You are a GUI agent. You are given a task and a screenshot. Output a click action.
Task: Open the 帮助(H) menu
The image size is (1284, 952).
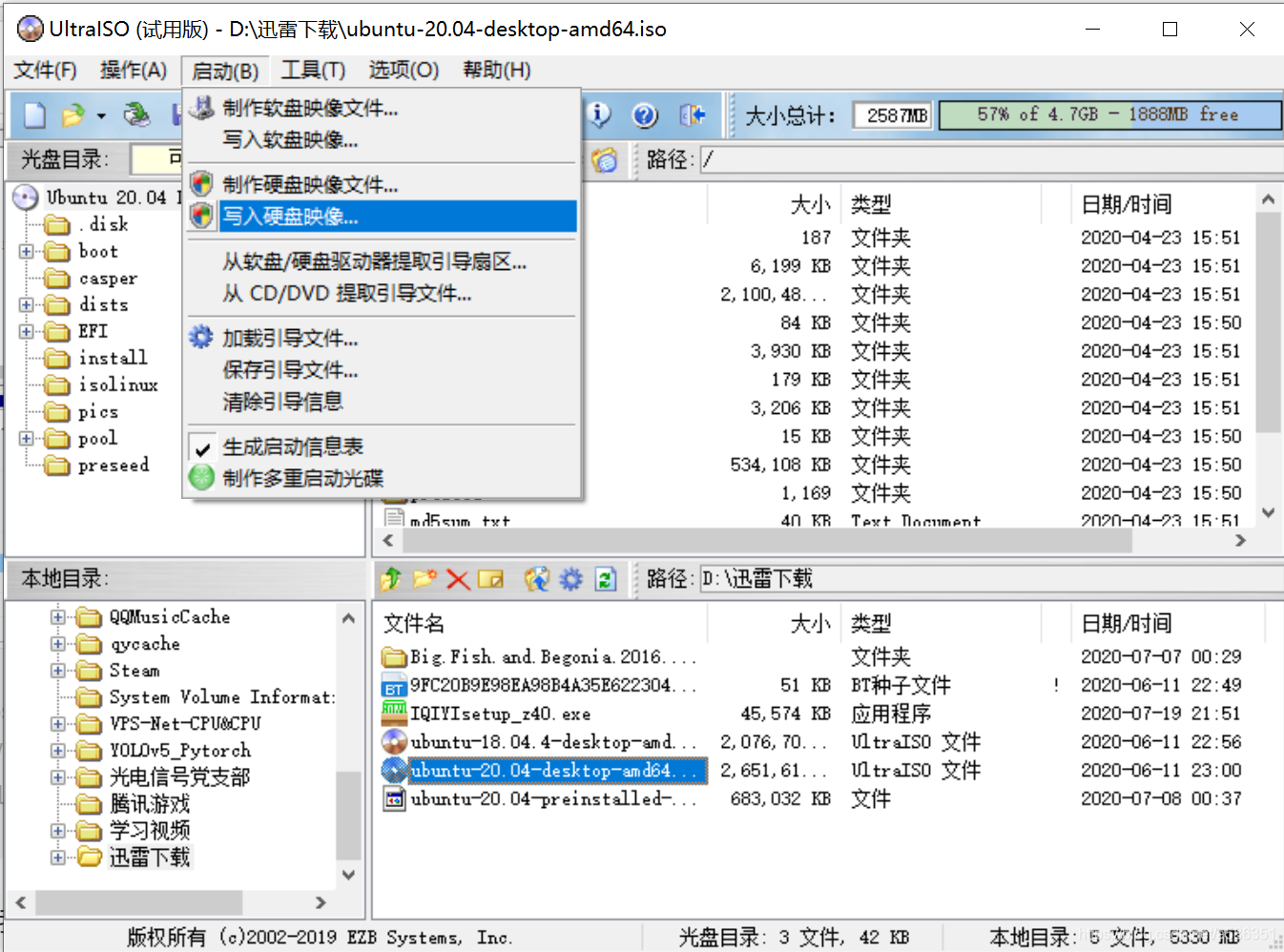[496, 71]
